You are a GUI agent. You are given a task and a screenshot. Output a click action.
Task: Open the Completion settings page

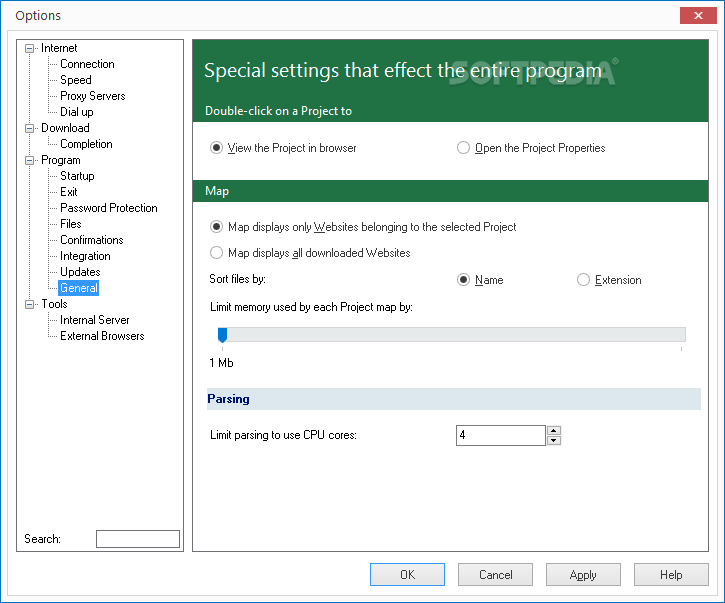(86, 144)
